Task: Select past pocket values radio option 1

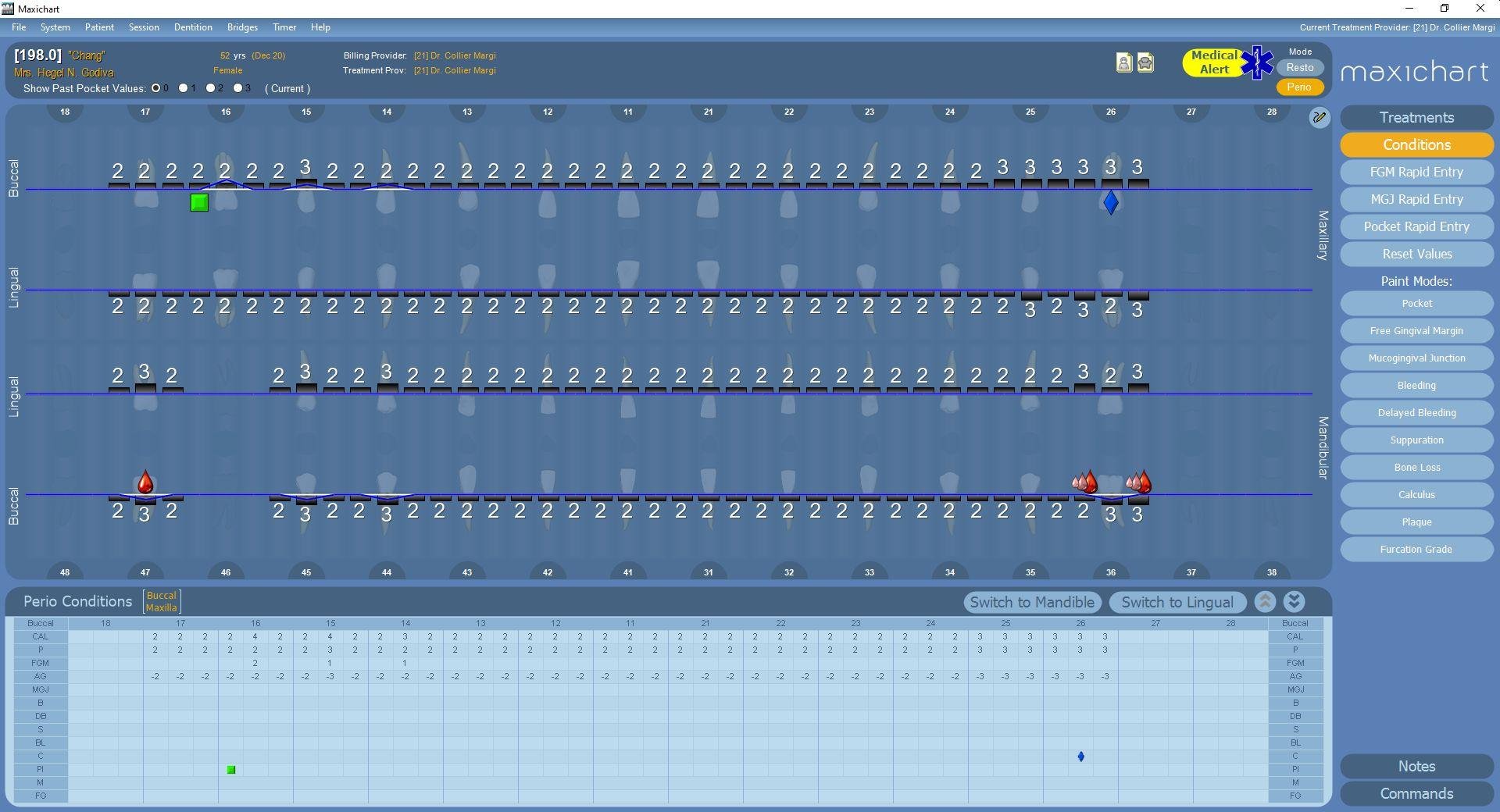Action: (x=184, y=88)
